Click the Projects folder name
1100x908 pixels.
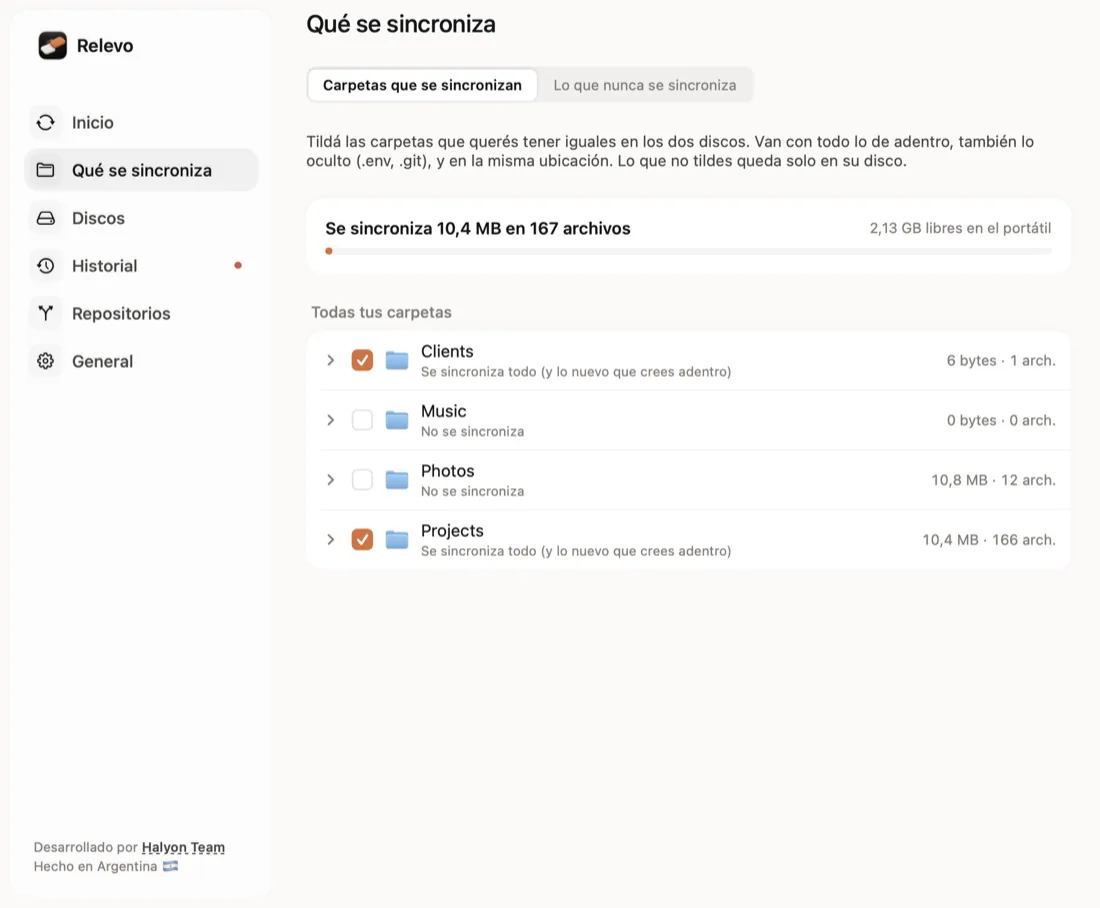point(452,530)
